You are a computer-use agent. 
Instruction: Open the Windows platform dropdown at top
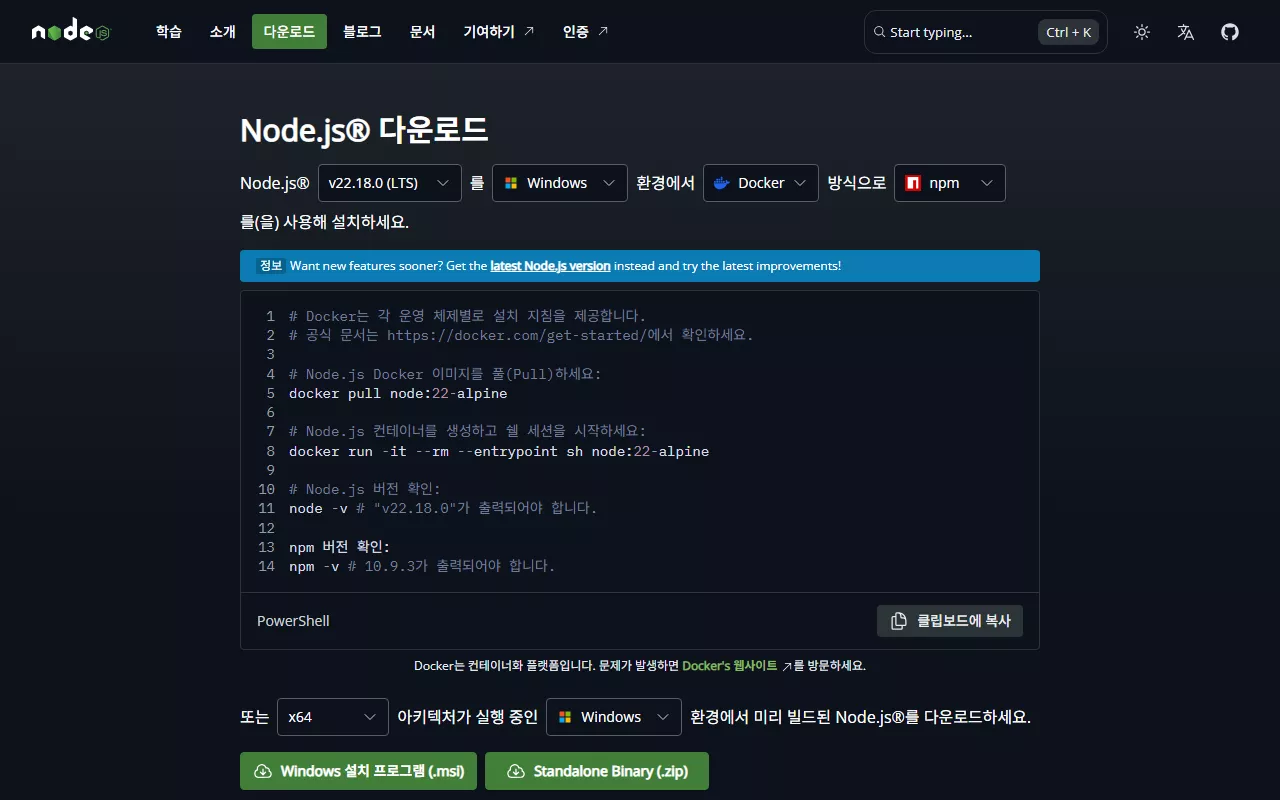[560, 183]
